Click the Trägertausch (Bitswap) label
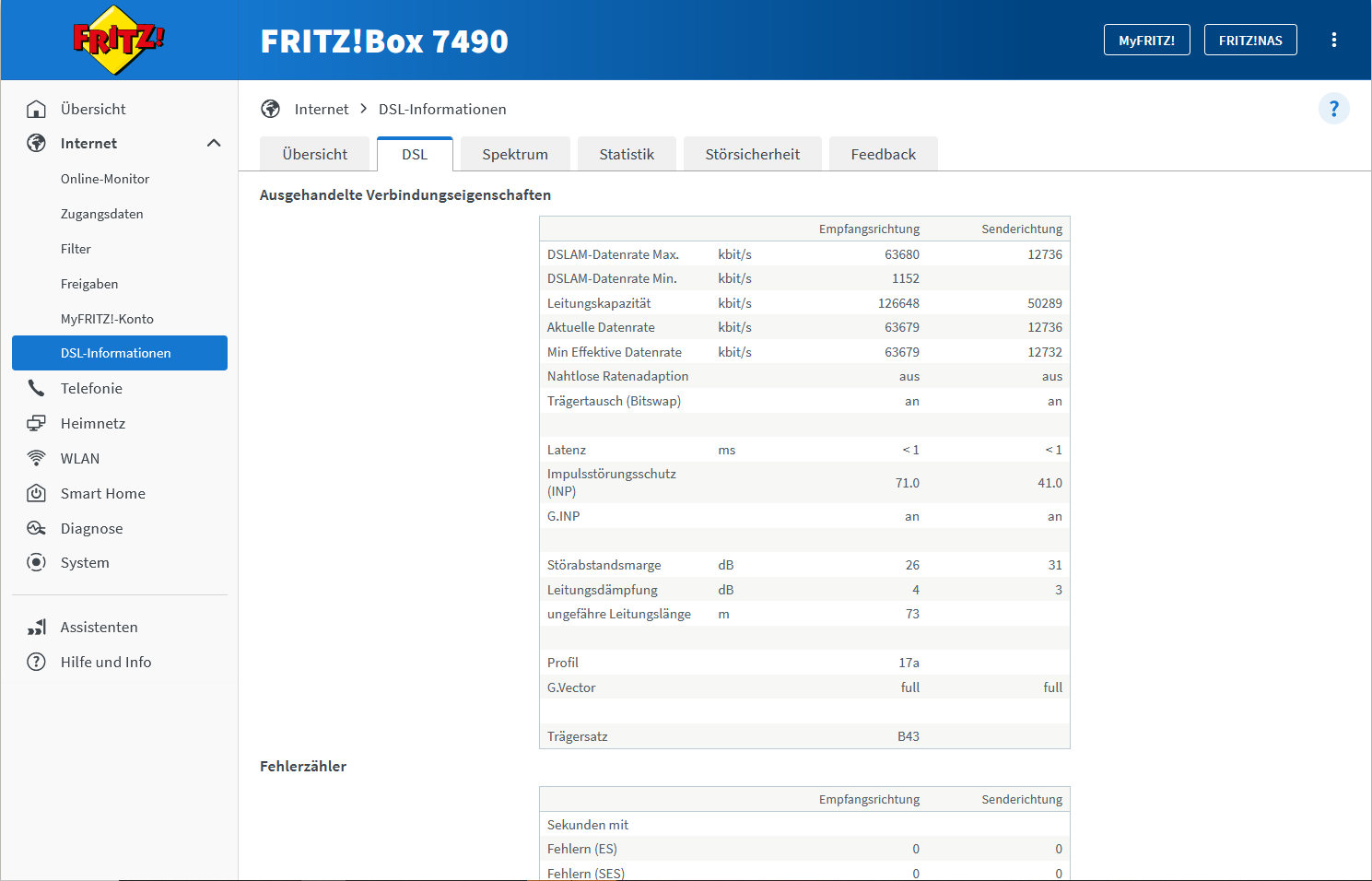This screenshot has width=1372, height=881. tap(614, 401)
